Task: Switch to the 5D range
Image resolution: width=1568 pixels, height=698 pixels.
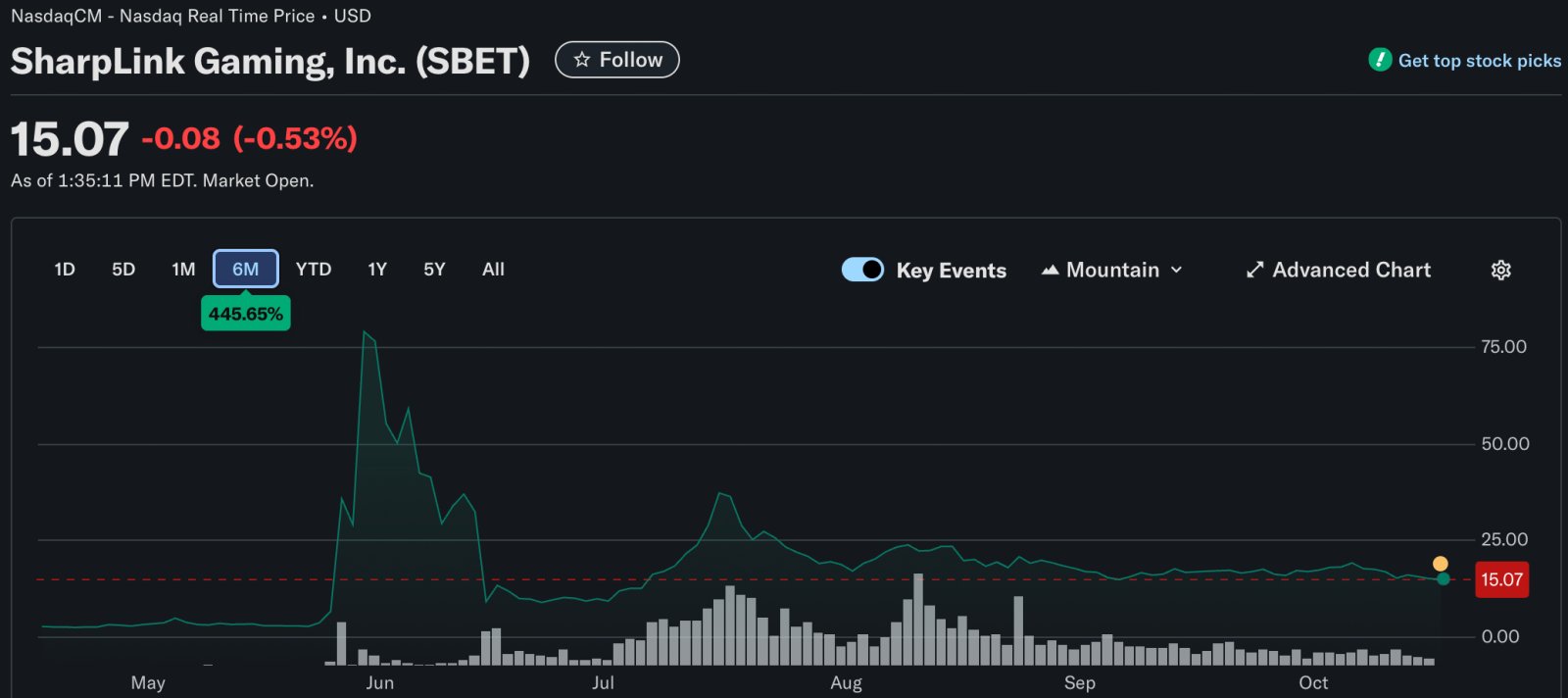Action: point(123,270)
